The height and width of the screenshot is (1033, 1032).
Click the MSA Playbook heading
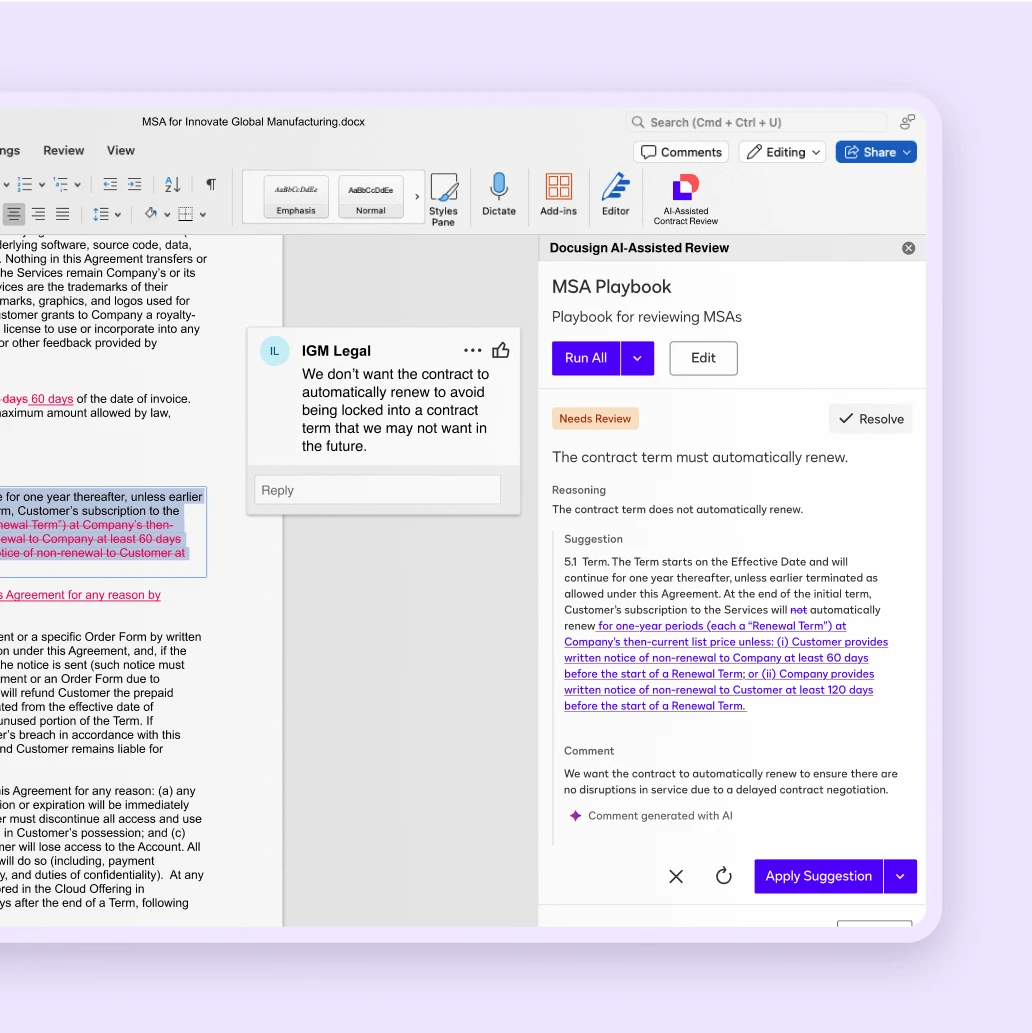[x=612, y=287]
